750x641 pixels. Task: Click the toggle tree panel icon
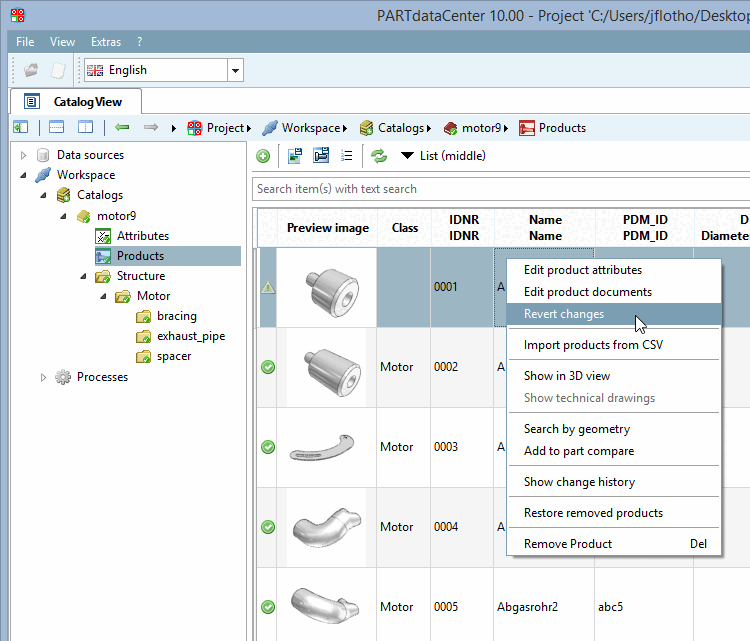point(21,128)
